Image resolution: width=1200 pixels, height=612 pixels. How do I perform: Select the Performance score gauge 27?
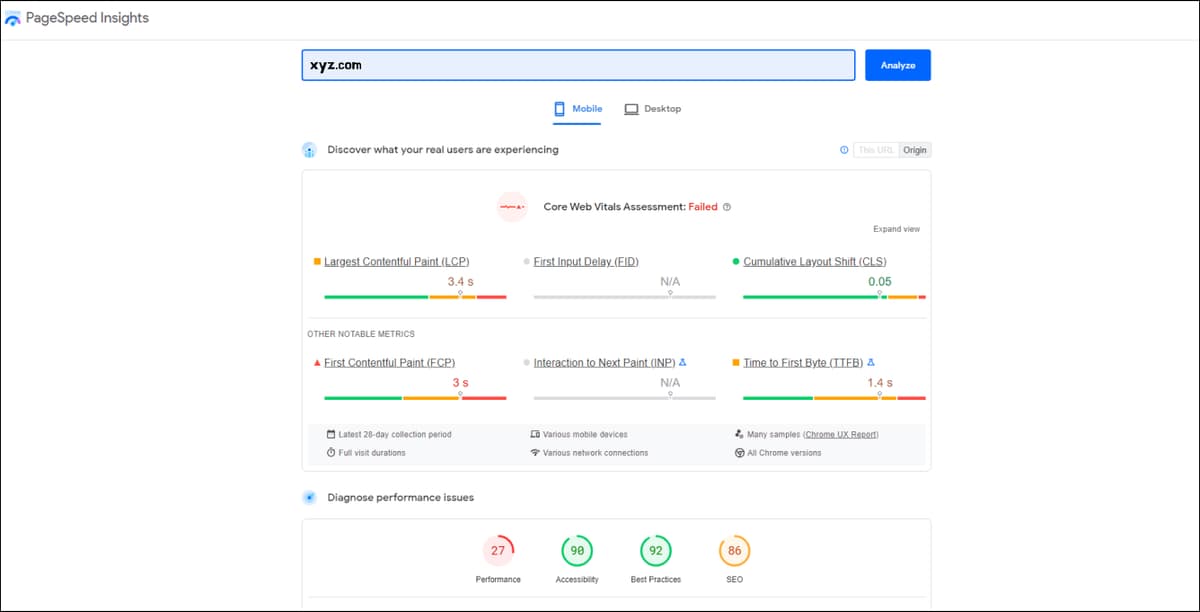[x=498, y=551]
